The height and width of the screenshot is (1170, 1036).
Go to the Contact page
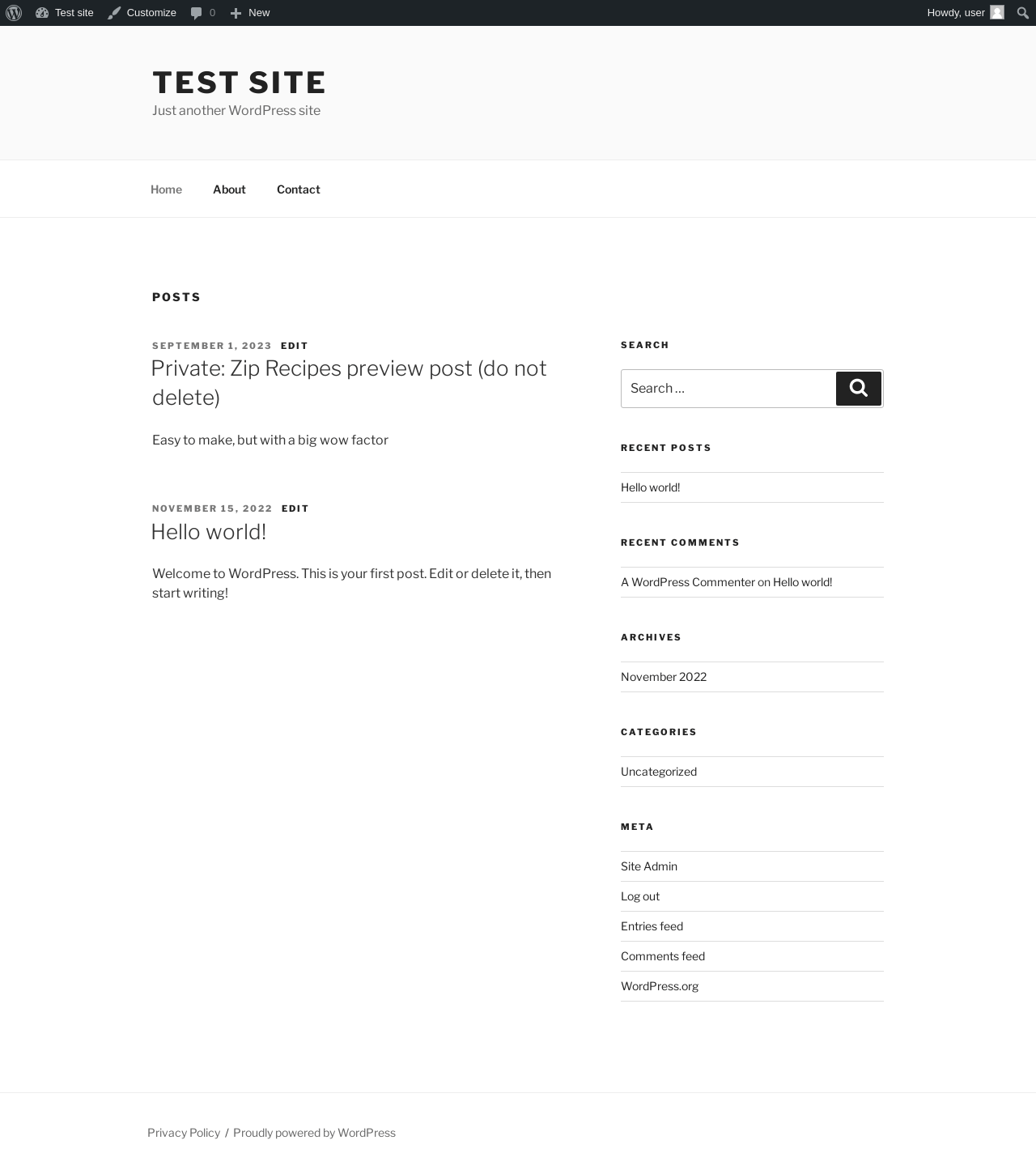pyautogui.click(x=299, y=189)
